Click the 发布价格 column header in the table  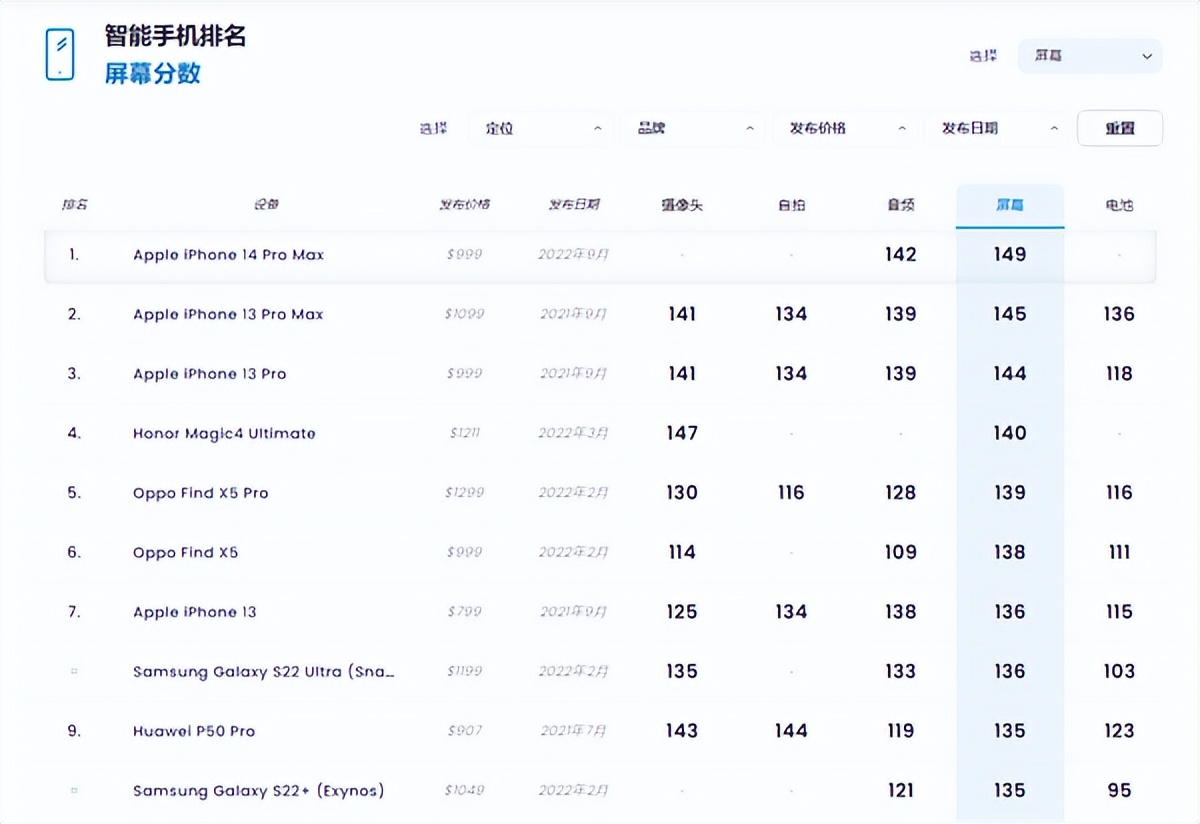pos(465,205)
